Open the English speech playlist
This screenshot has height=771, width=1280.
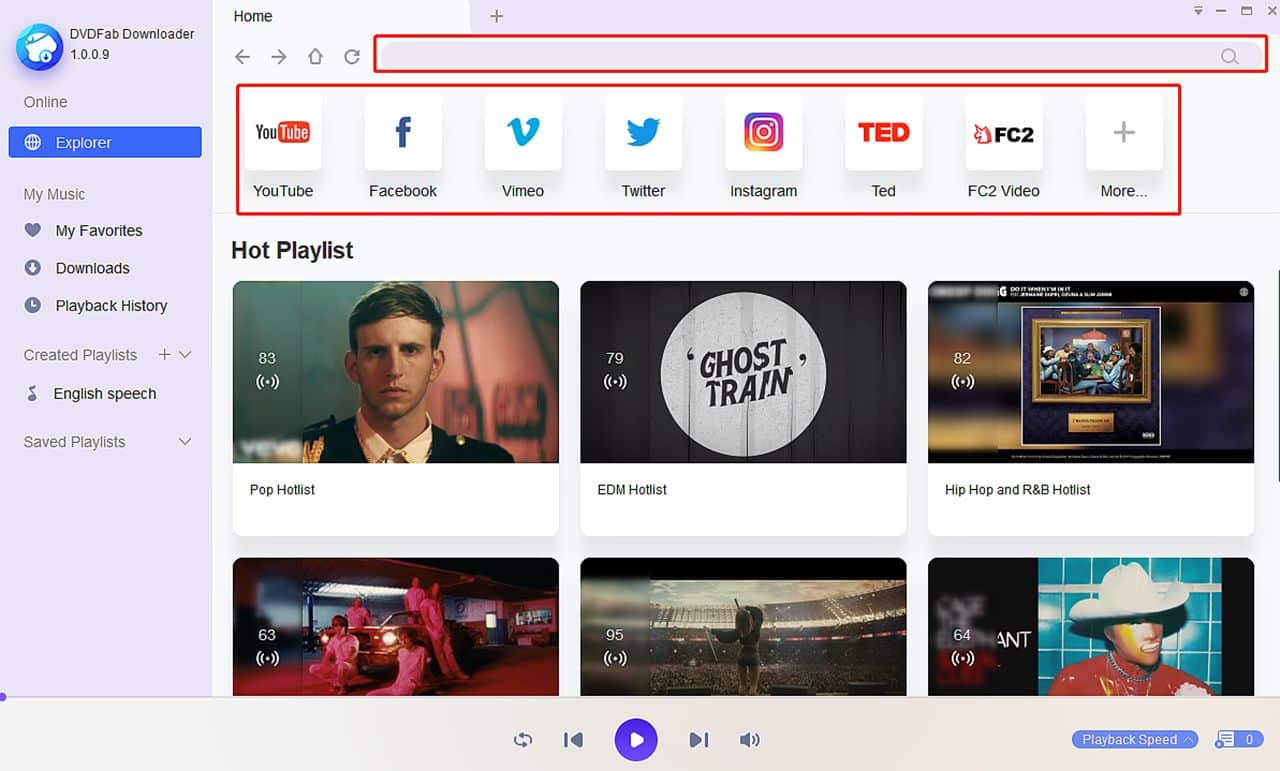pyautogui.click(x=103, y=393)
